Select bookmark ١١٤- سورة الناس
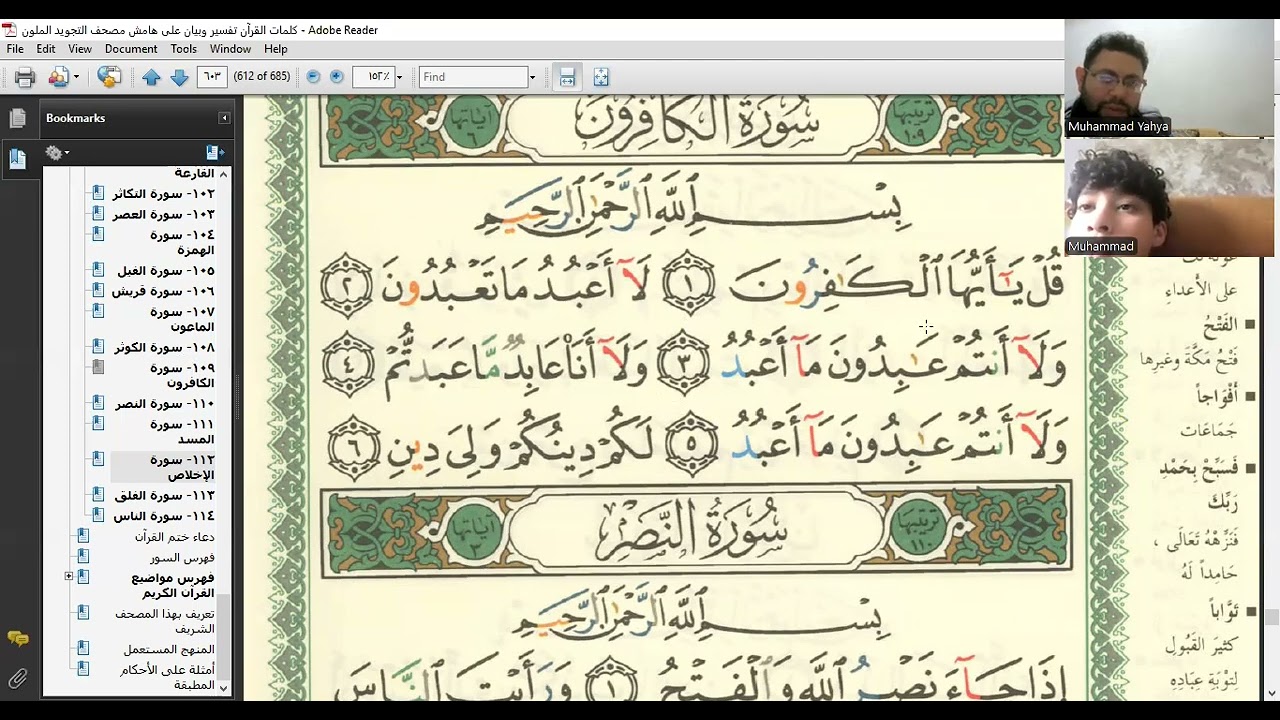 coord(163,516)
